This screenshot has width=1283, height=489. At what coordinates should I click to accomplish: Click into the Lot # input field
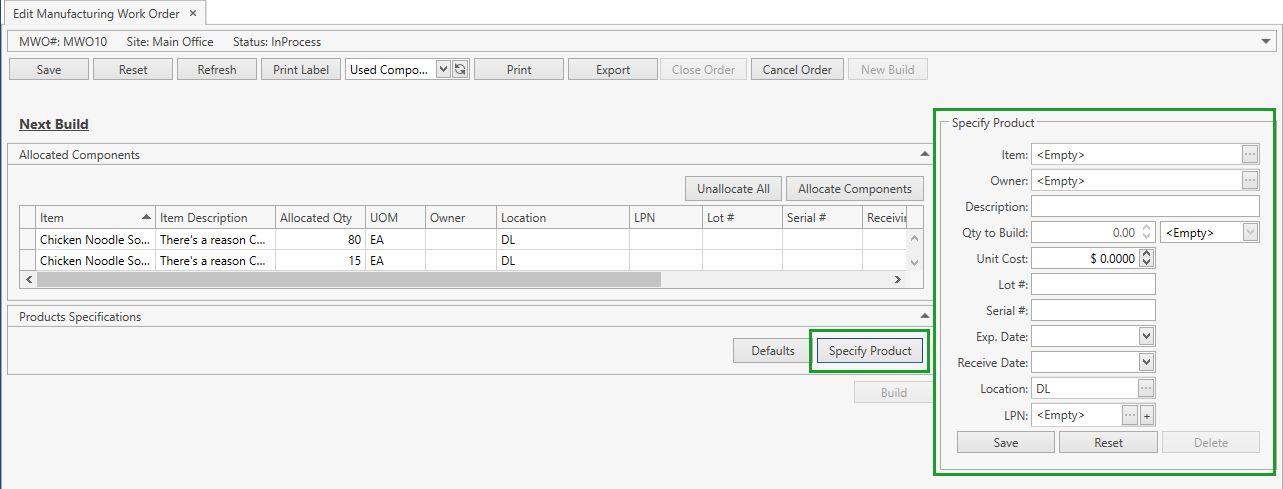point(1093,284)
